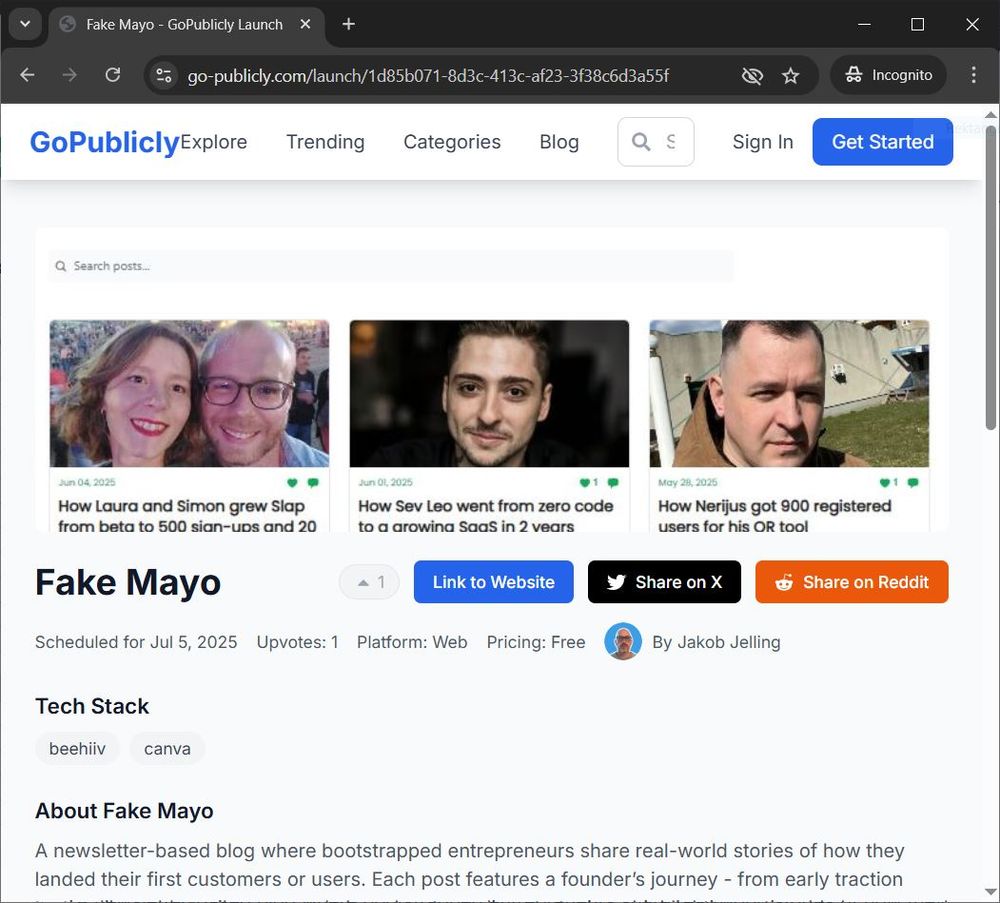Viewport: 1000px width, 903px height.
Task: Click the page's vertical scrollbar thumb
Action: 990,277
